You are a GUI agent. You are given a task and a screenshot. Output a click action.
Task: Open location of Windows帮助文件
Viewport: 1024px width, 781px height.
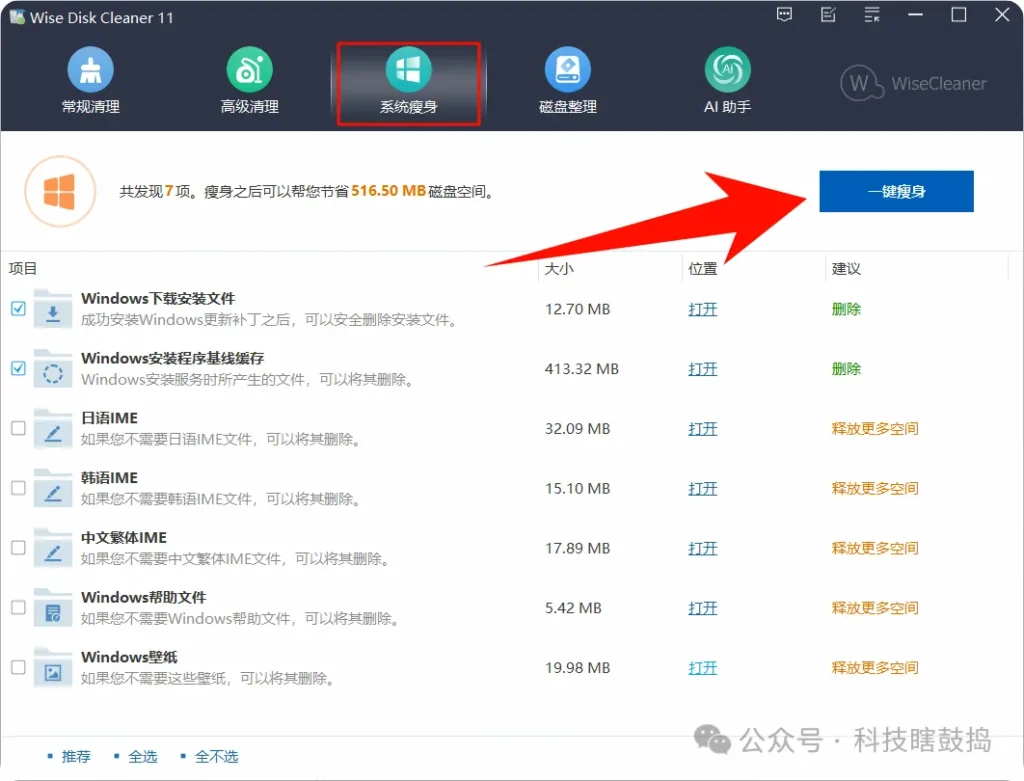click(703, 608)
